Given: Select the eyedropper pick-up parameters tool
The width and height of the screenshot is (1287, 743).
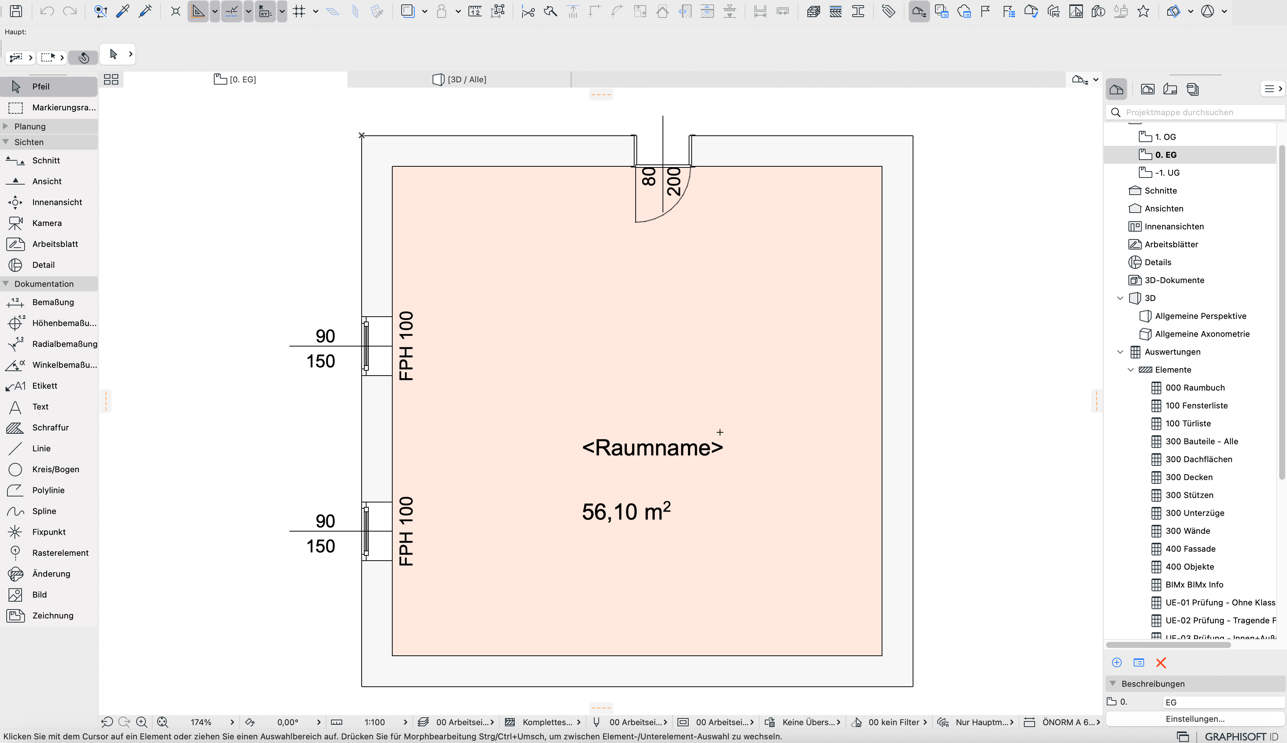Looking at the screenshot, I should pyautogui.click(x=123, y=12).
